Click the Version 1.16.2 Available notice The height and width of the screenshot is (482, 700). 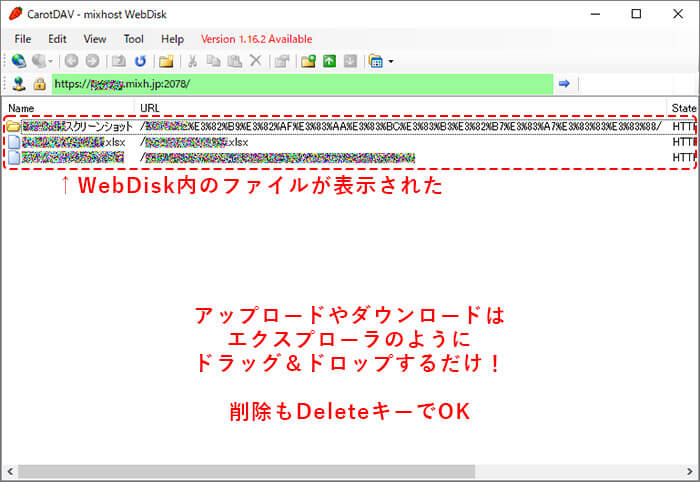click(257, 39)
